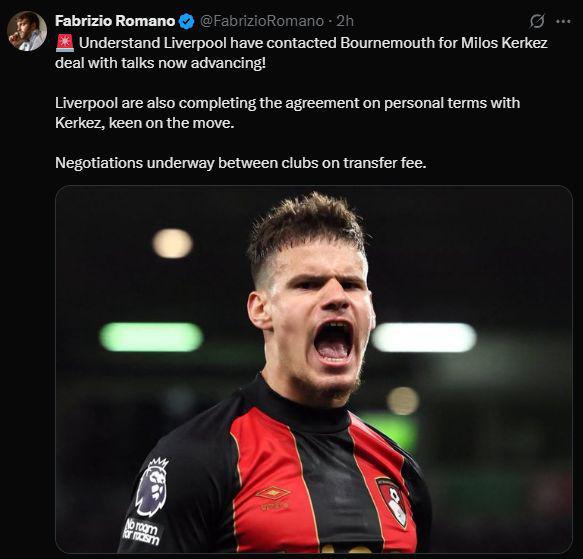Click the Fabrizio Romano display name
The height and width of the screenshot is (559, 583).
[x=115, y=21]
